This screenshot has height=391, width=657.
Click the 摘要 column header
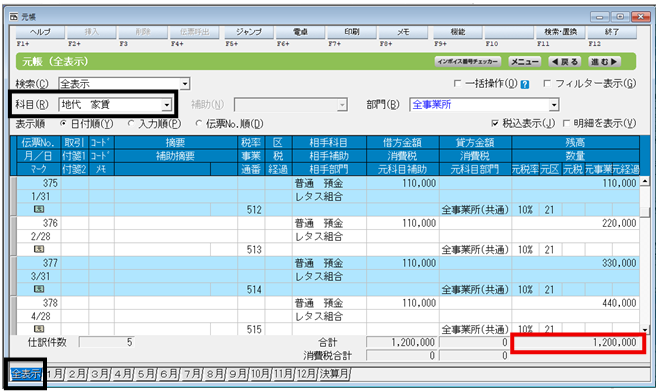(x=176, y=142)
